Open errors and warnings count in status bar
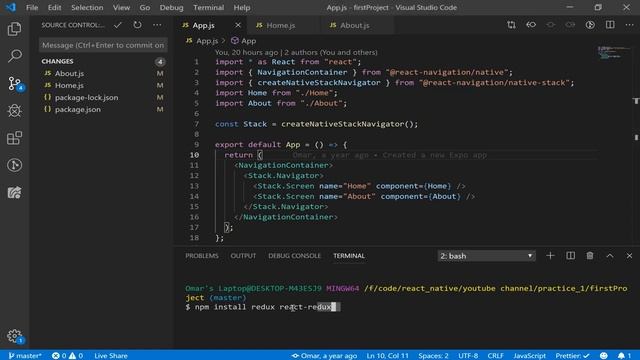The width and height of the screenshot is (640, 360). [x=67, y=356]
